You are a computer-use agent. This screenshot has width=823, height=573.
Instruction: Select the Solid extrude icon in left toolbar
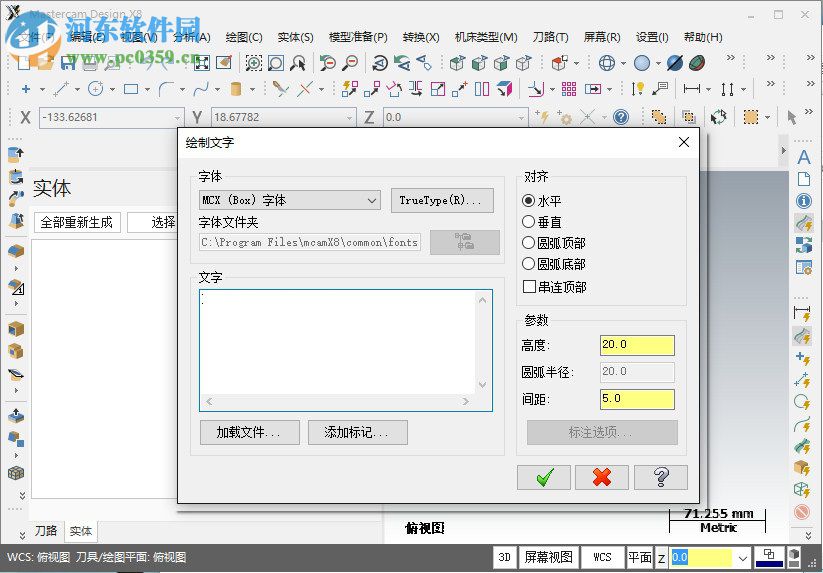[16, 153]
